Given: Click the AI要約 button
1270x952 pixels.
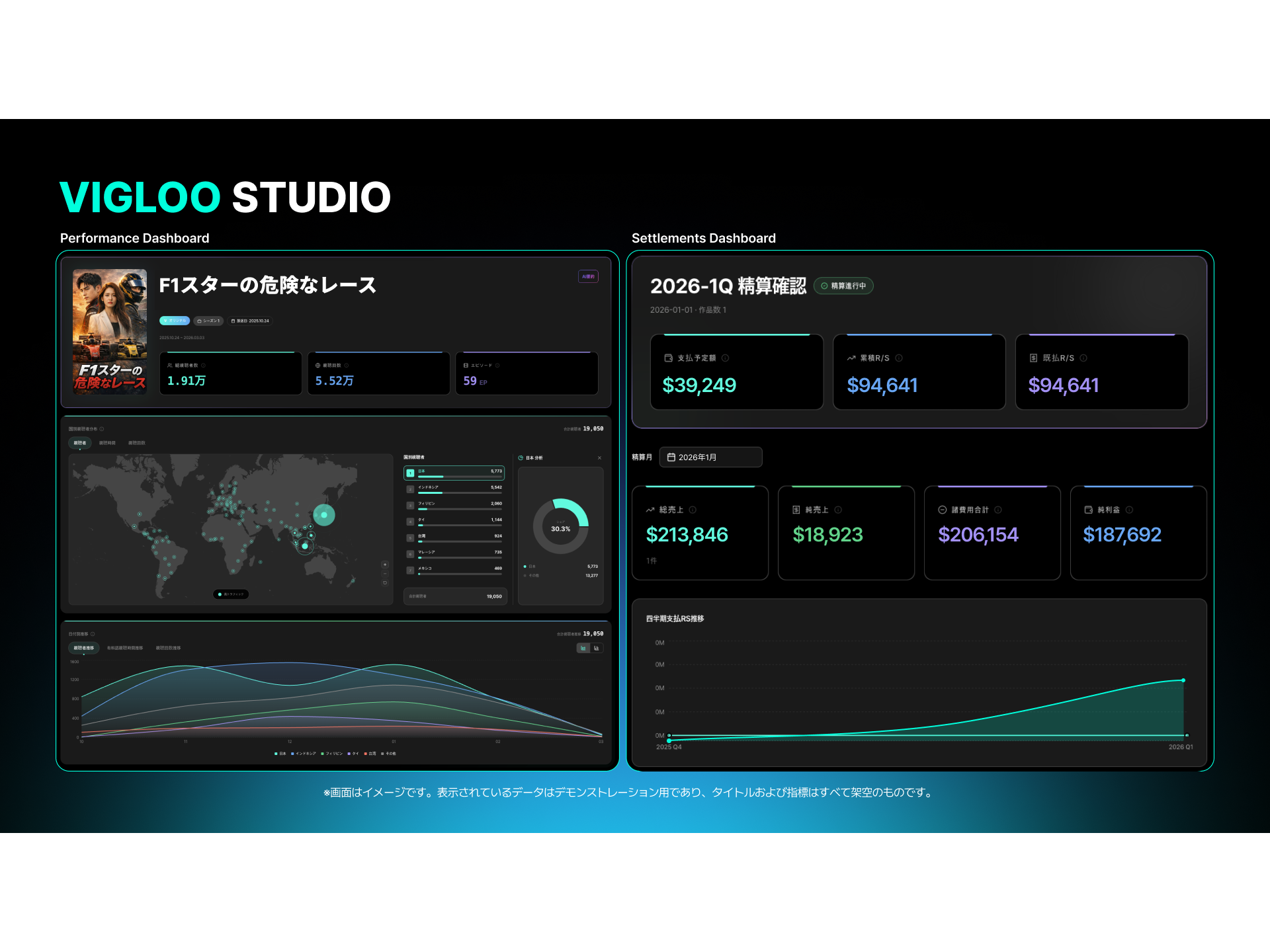Looking at the screenshot, I should 587,276.
